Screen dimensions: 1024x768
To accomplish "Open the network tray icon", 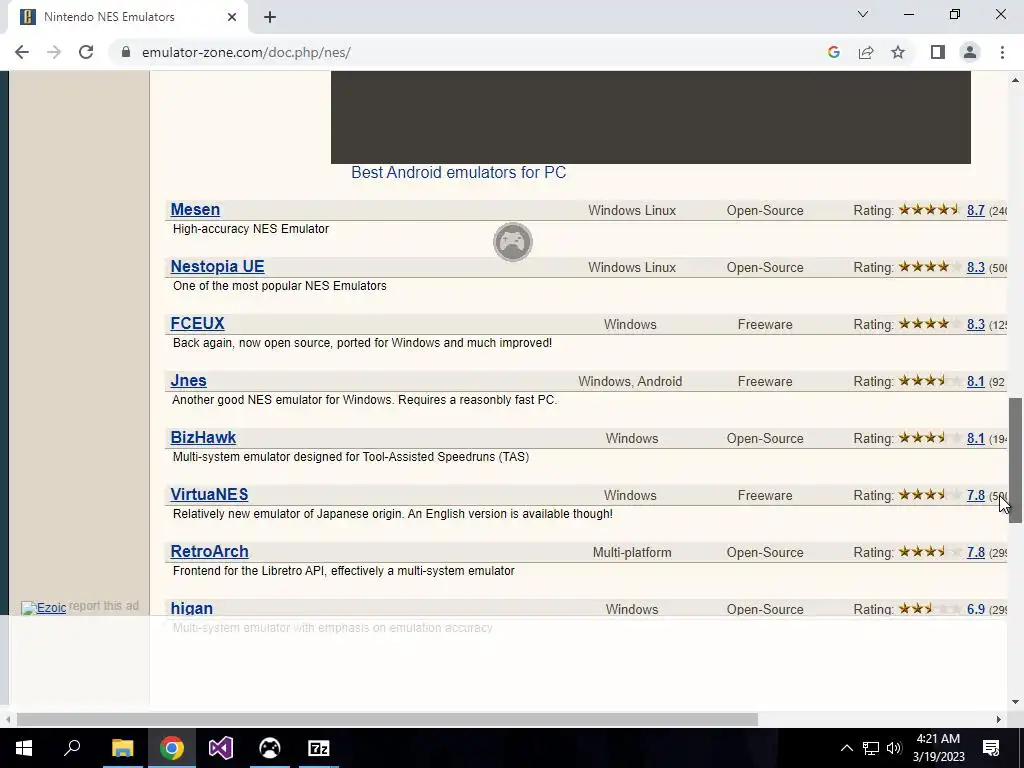I will (871, 748).
